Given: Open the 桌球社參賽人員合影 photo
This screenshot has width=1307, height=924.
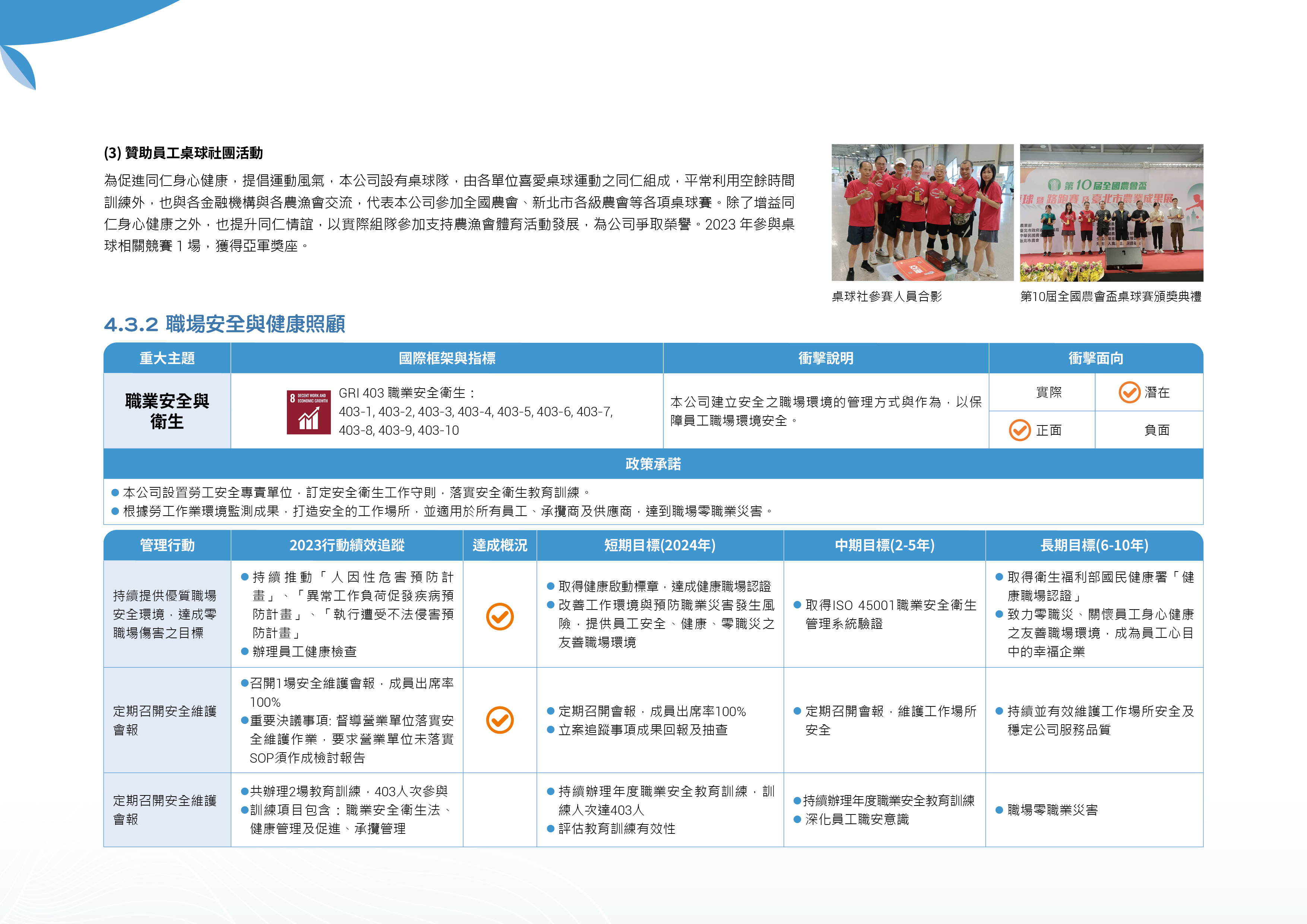Looking at the screenshot, I should [922, 212].
